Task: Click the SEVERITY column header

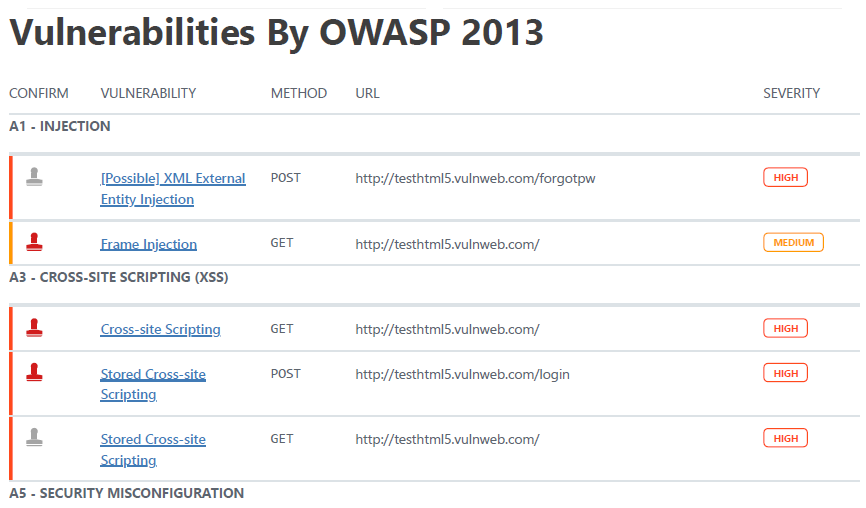Action: [791, 93]
